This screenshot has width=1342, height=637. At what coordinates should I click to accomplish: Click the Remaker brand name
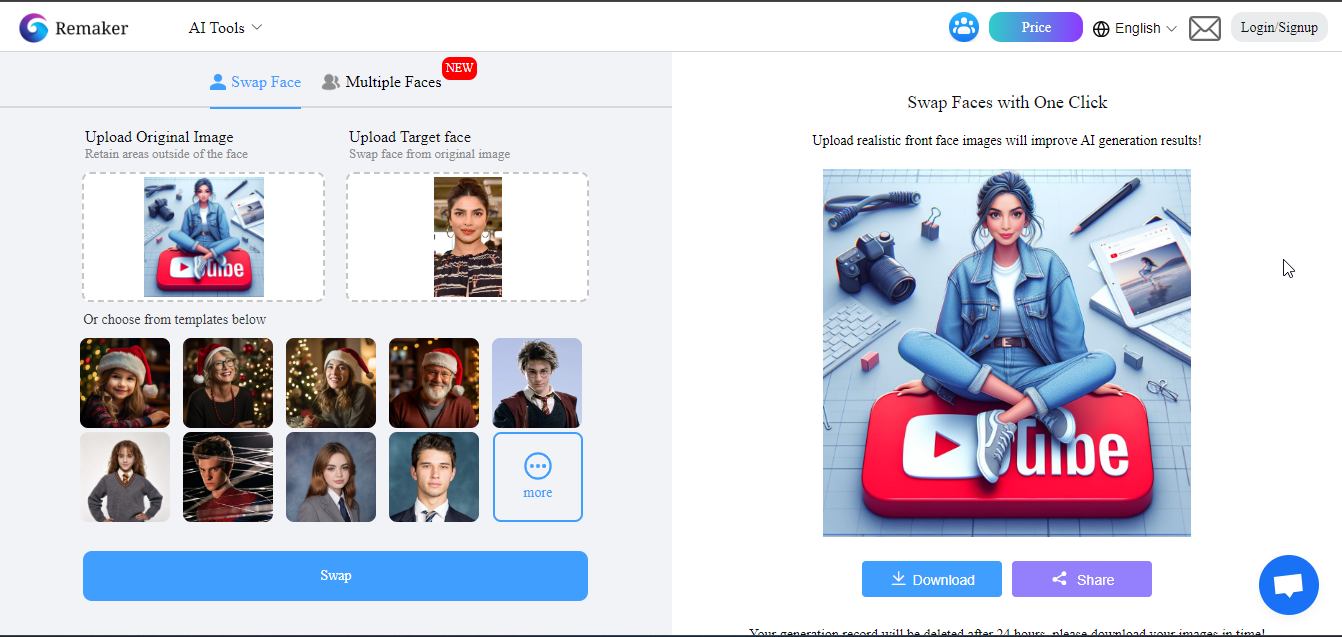point(92,28)
